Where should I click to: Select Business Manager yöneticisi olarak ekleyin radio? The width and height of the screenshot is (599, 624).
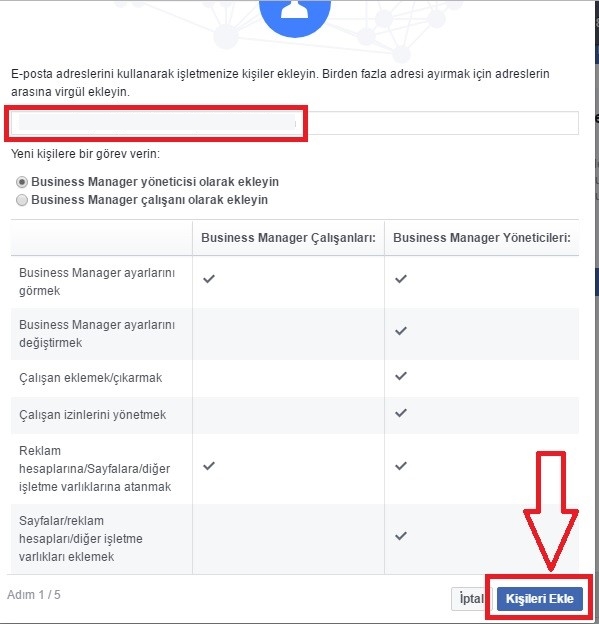pyautogui.click(x=22, y=182)
